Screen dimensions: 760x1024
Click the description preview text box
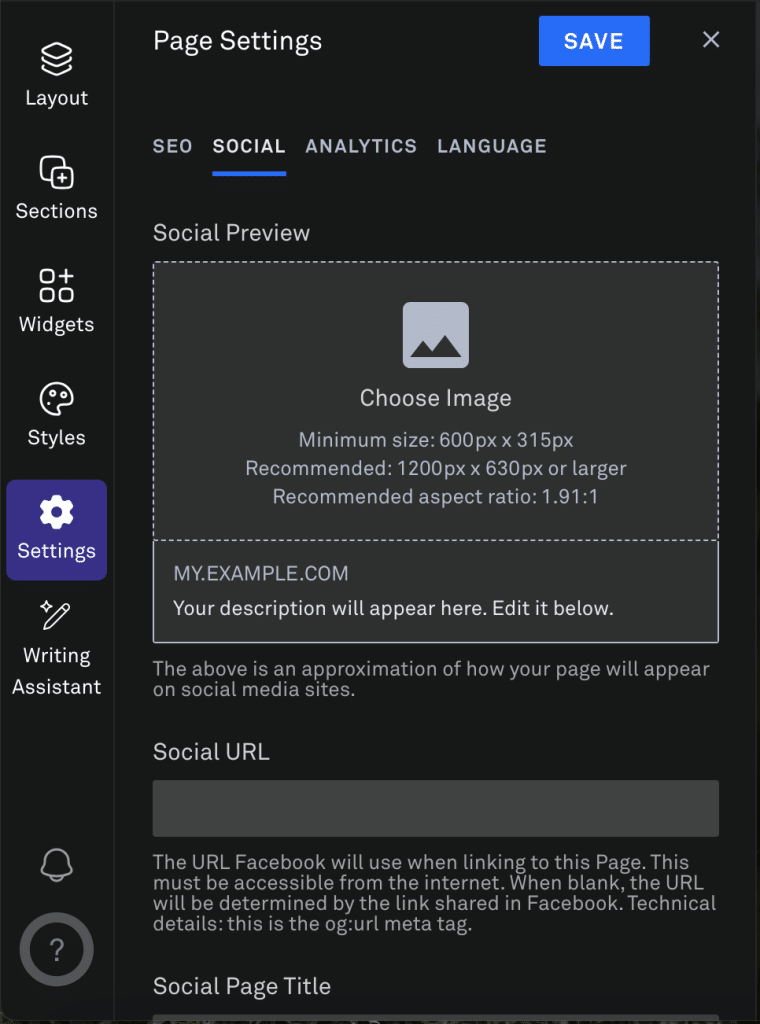point(435,589)
